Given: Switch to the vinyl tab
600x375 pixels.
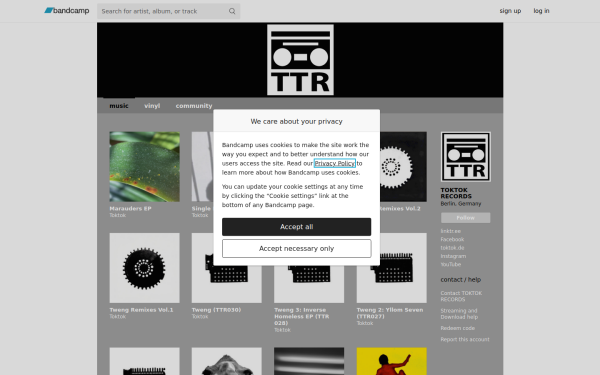Looking at the screenshot, I should click(152, 106).
